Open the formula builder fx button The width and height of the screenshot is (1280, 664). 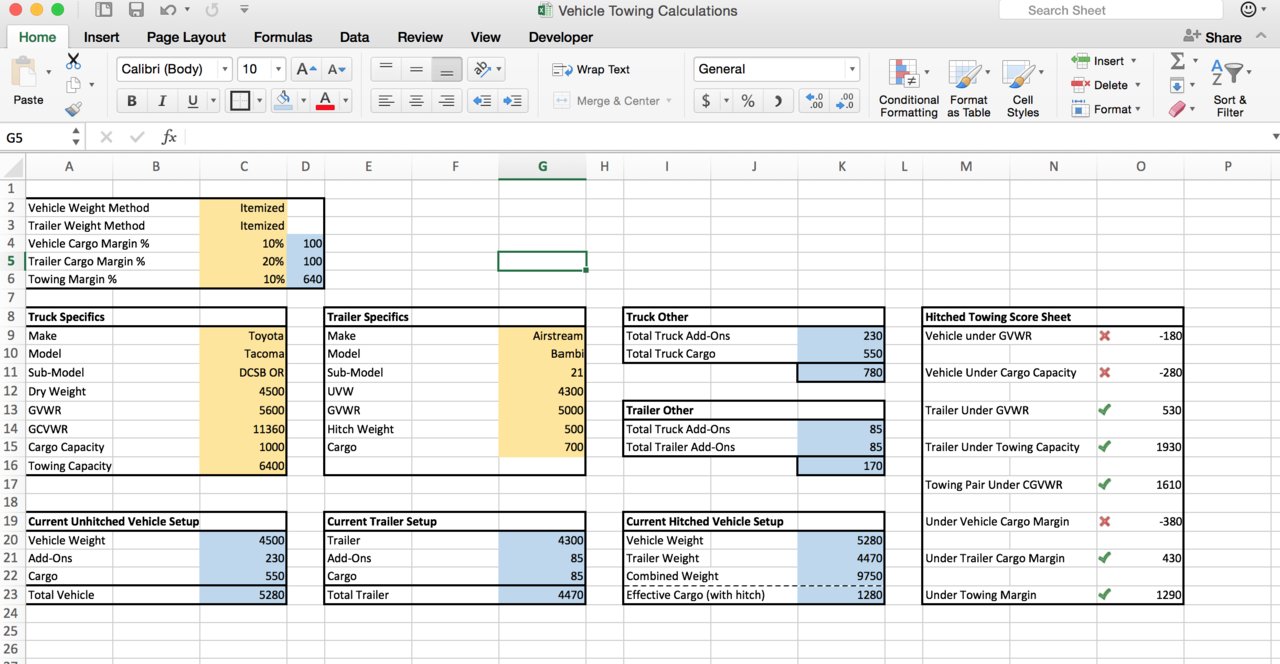pos(169,137)
